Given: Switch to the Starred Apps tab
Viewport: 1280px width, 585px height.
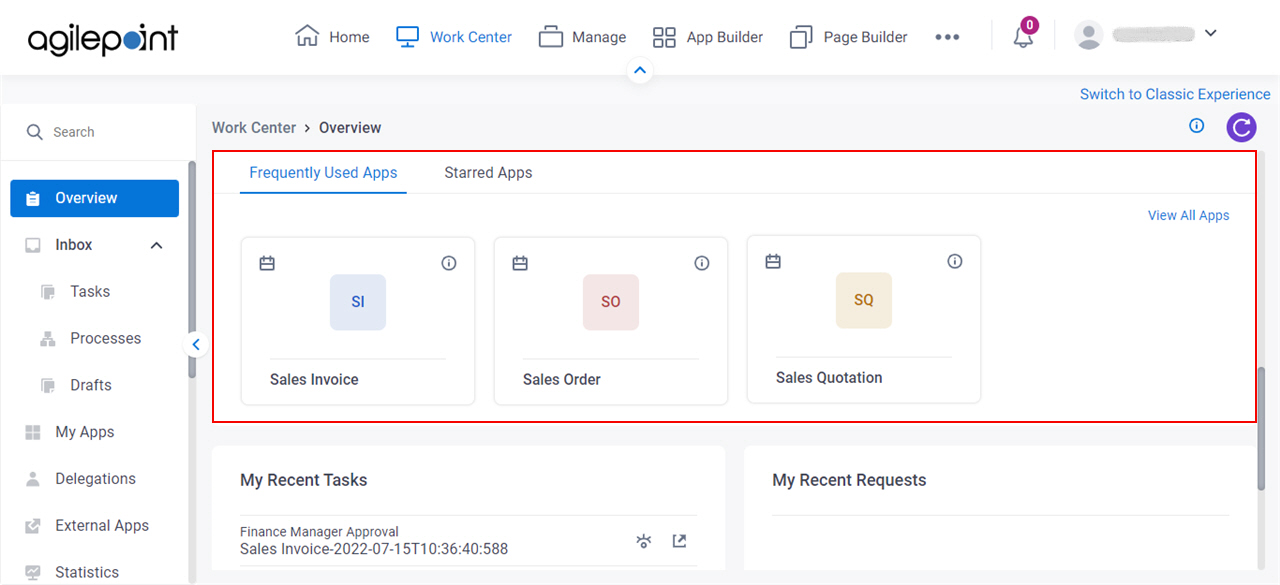Looking at the screenshot, I should (488, 173).
